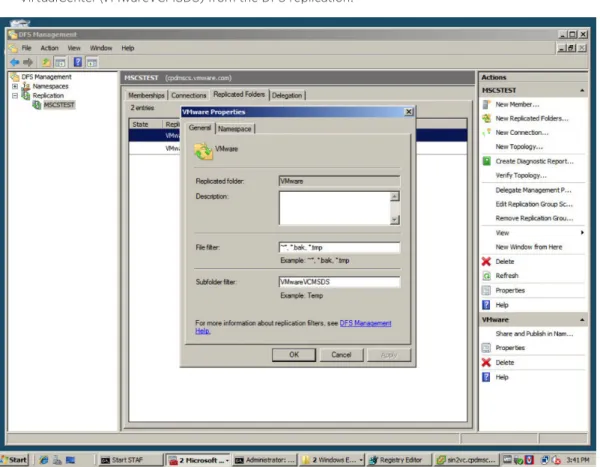This screenshot has height=467, width=600.
Task: Click the Help icon under MSCSTEST actions
Action: click(486, 305)
